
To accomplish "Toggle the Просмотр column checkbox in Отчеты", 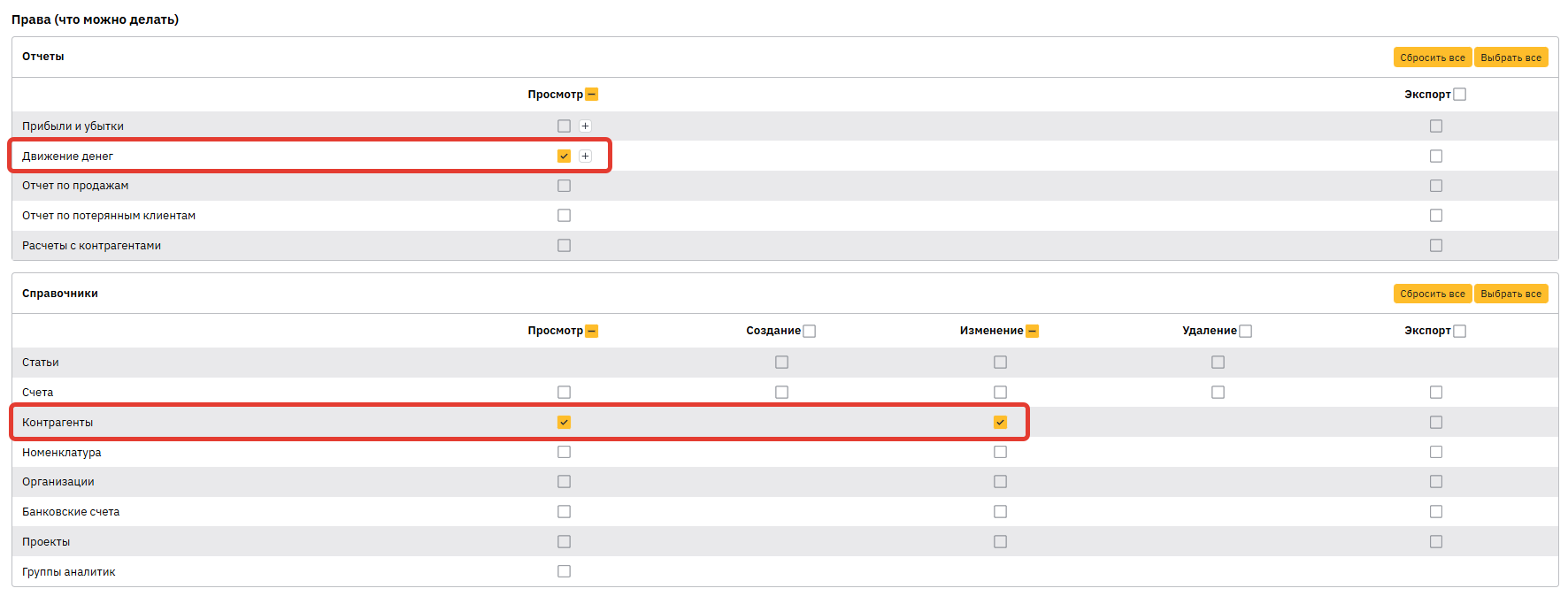I will [x=592, y=95].
